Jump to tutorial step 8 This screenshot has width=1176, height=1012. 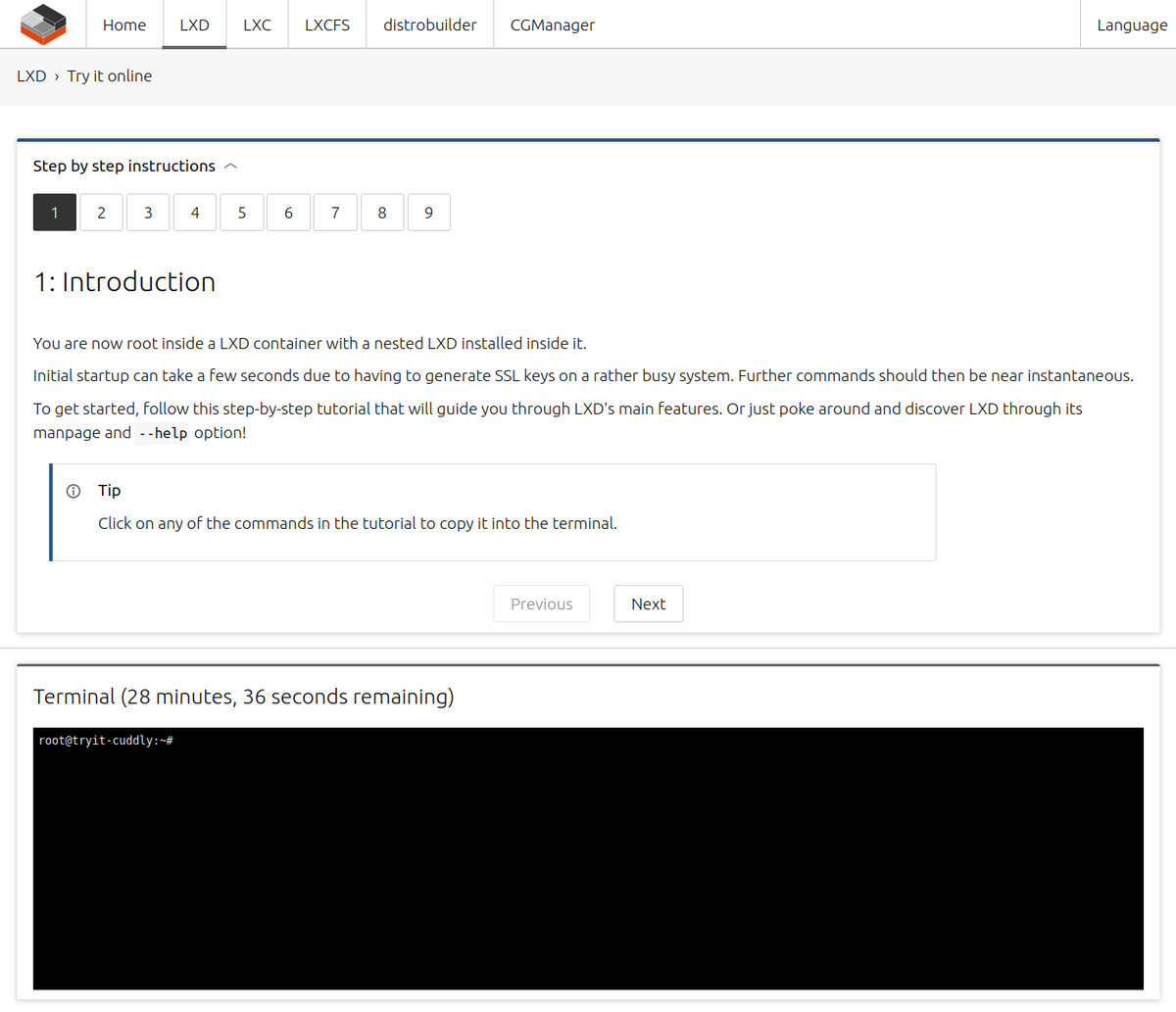382,213
